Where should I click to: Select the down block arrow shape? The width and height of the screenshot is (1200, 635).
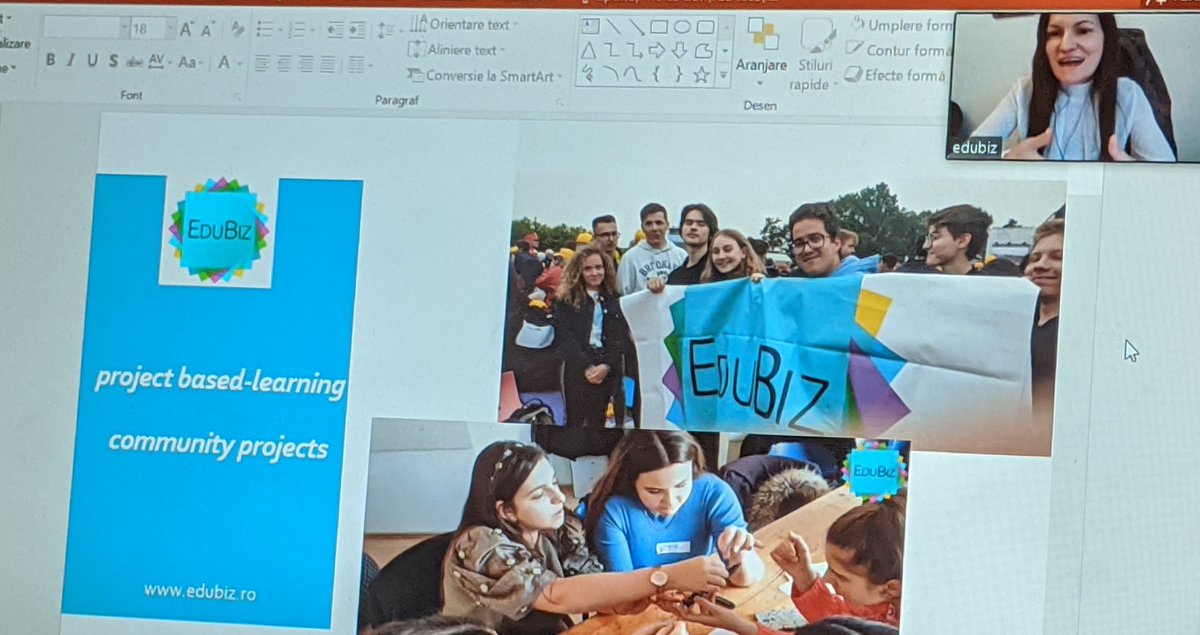point(679,51)
